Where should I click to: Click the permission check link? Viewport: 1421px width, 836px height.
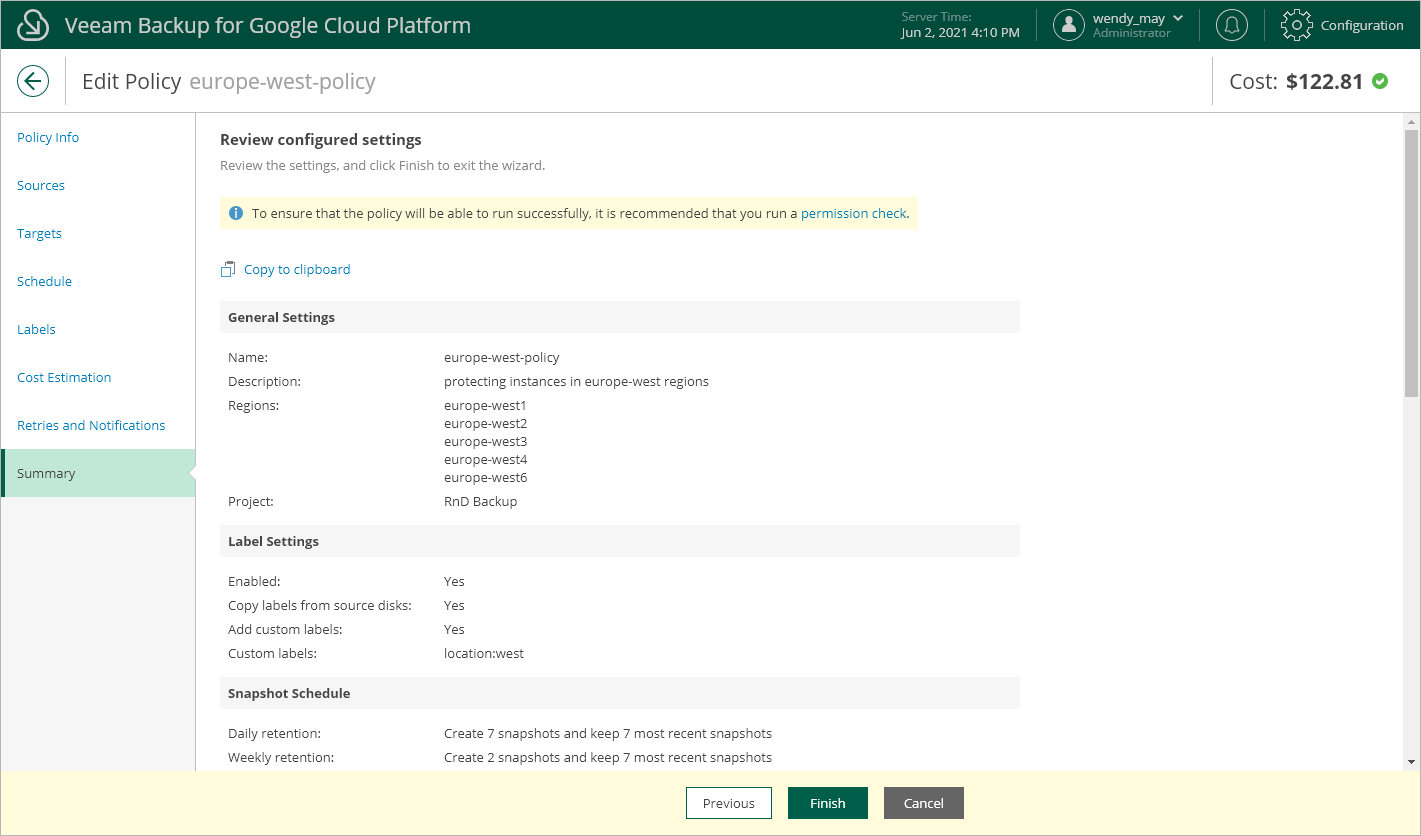click(853, 213)
